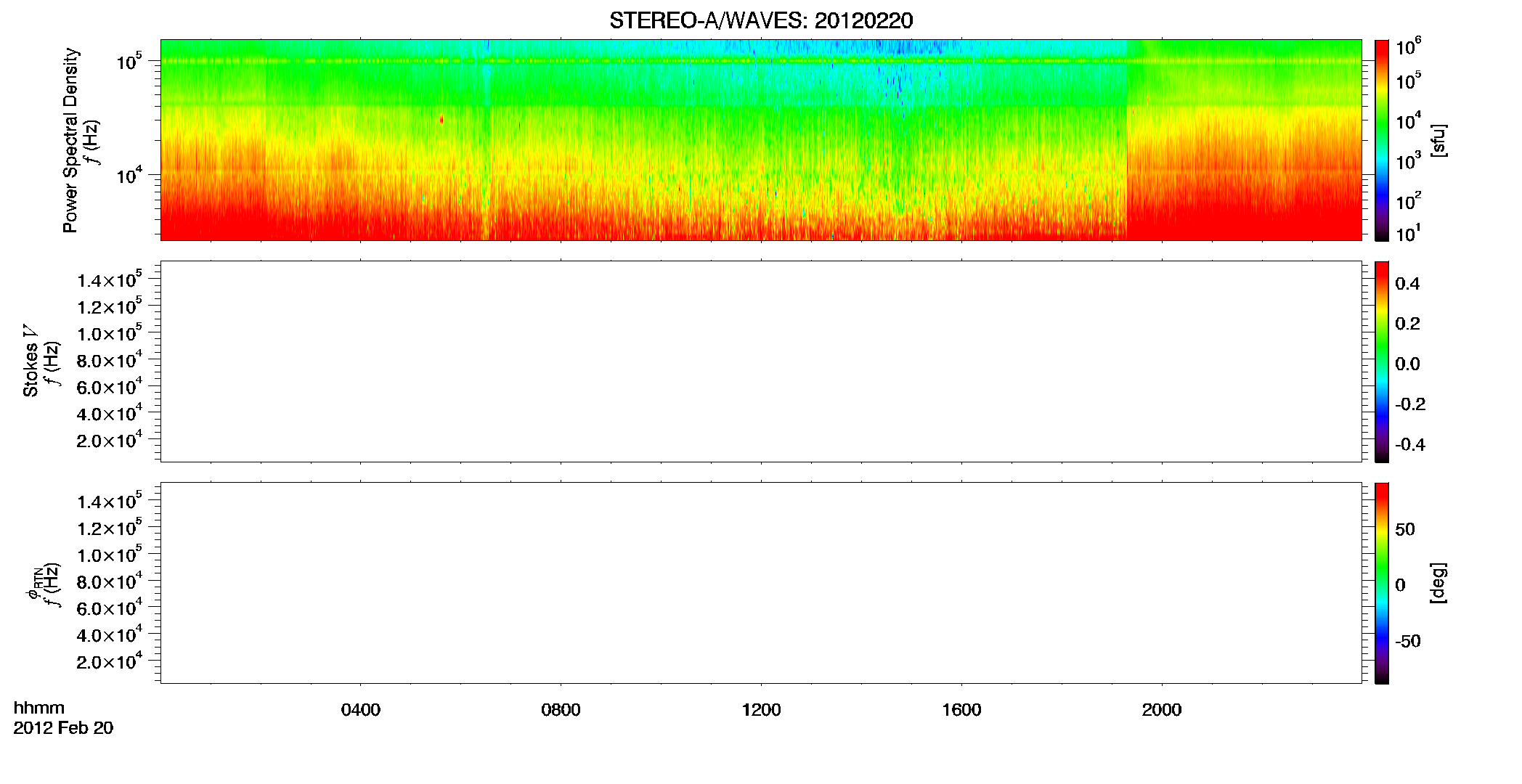Click the -0.4 label on Stokes color bar

[x=1410, y=445]
